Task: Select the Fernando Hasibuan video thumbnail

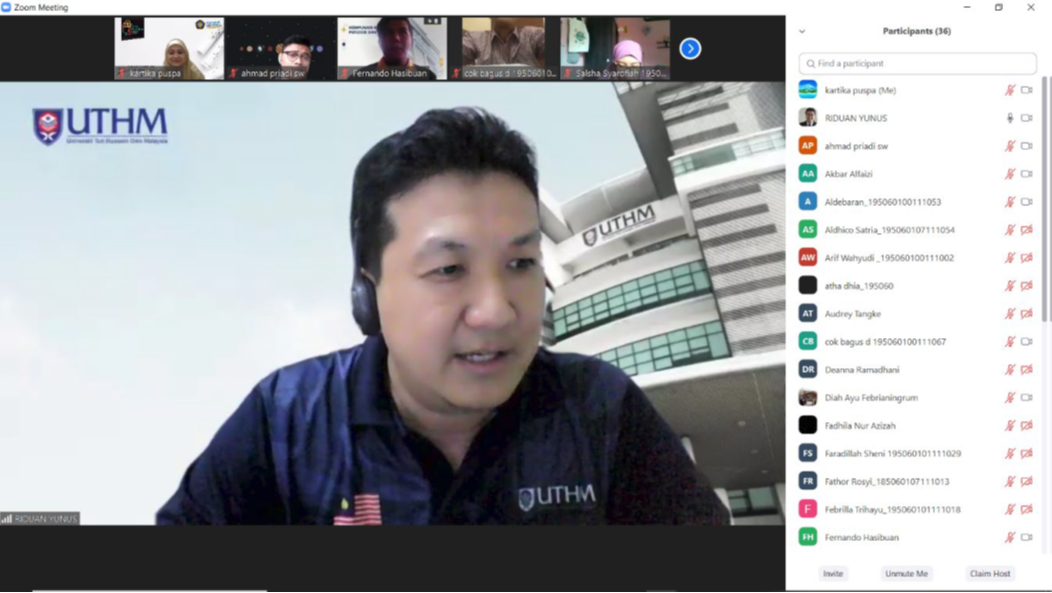Action: coord(392,49)
